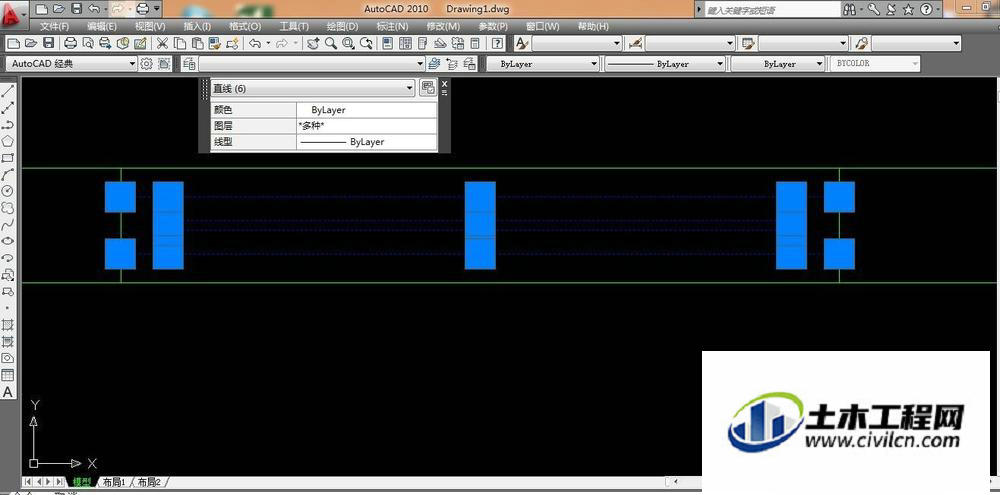Click the Copy clip icon
Viewport: 1000px width, 495px height.
[x=180, y=43]
